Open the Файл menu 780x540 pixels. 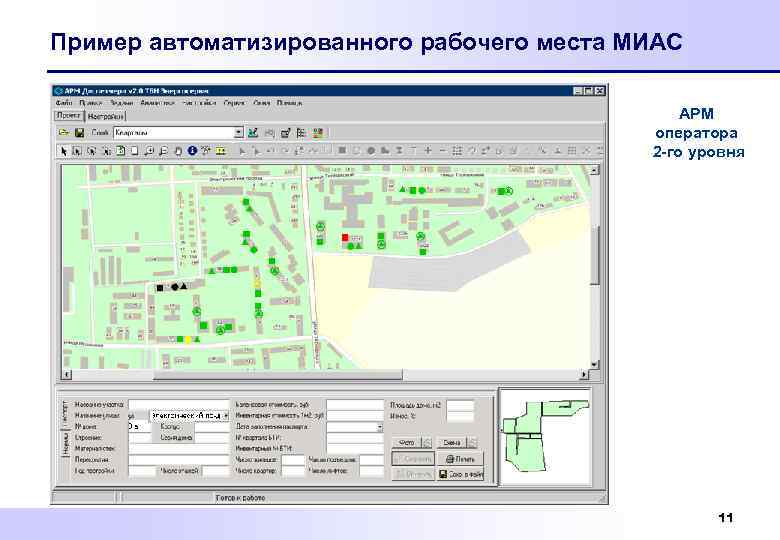64,103
